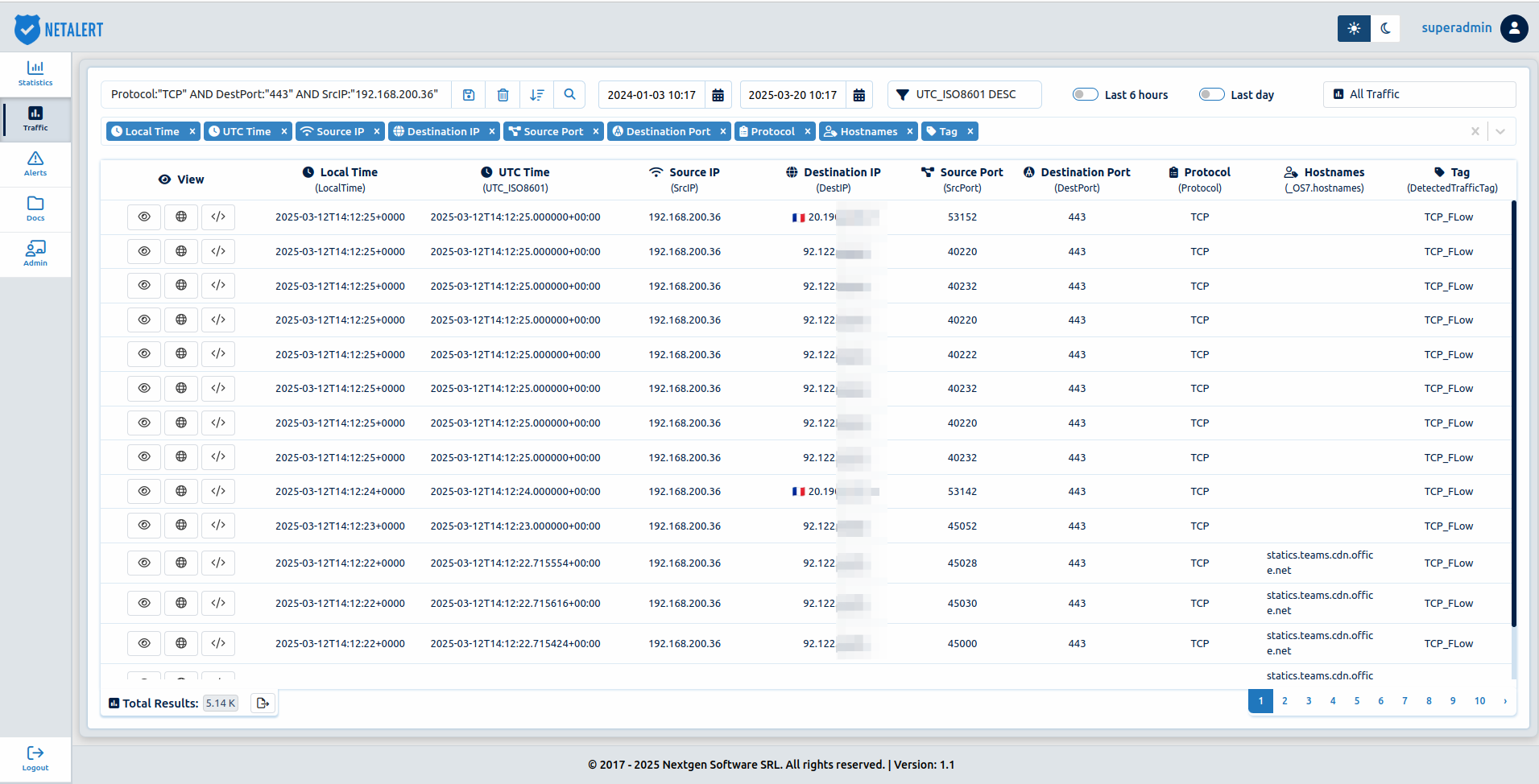Click the Hostnames column header

1324,179
